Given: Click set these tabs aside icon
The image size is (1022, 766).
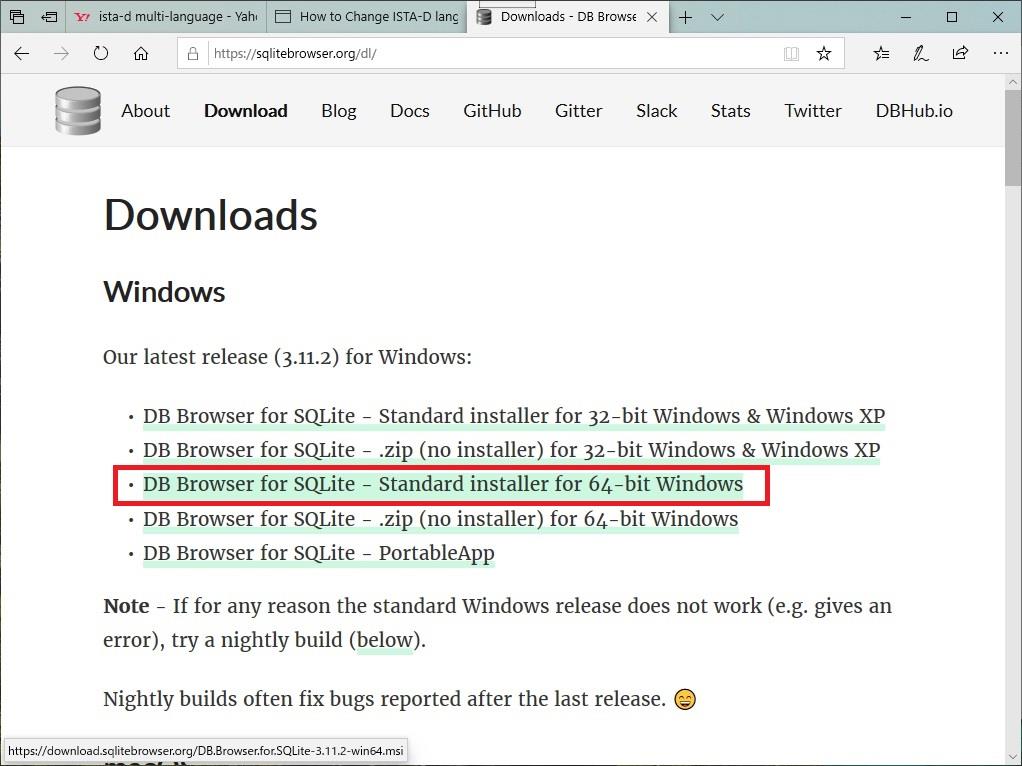Looking at the screenshot, I should (49, 17).
